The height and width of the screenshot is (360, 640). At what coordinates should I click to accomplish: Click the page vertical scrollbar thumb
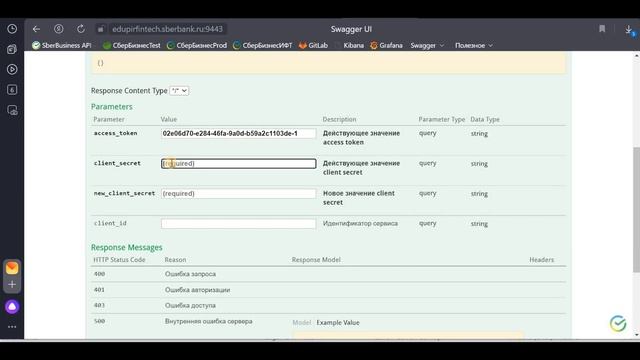(636, 209)
